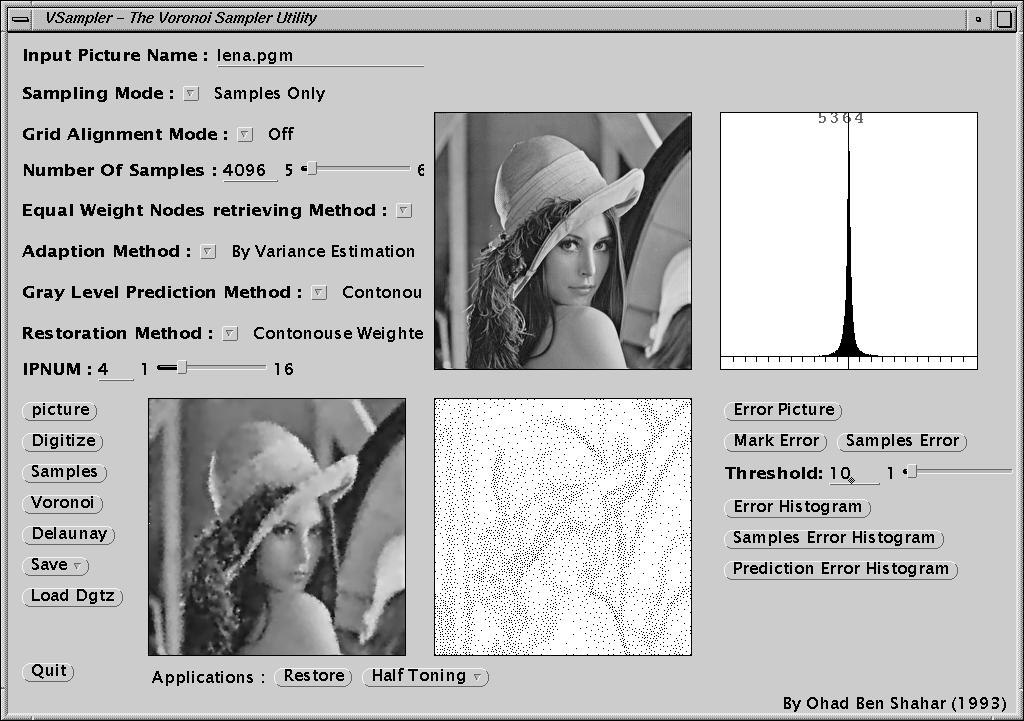Click the Threshold slider handle

(912, 472)
